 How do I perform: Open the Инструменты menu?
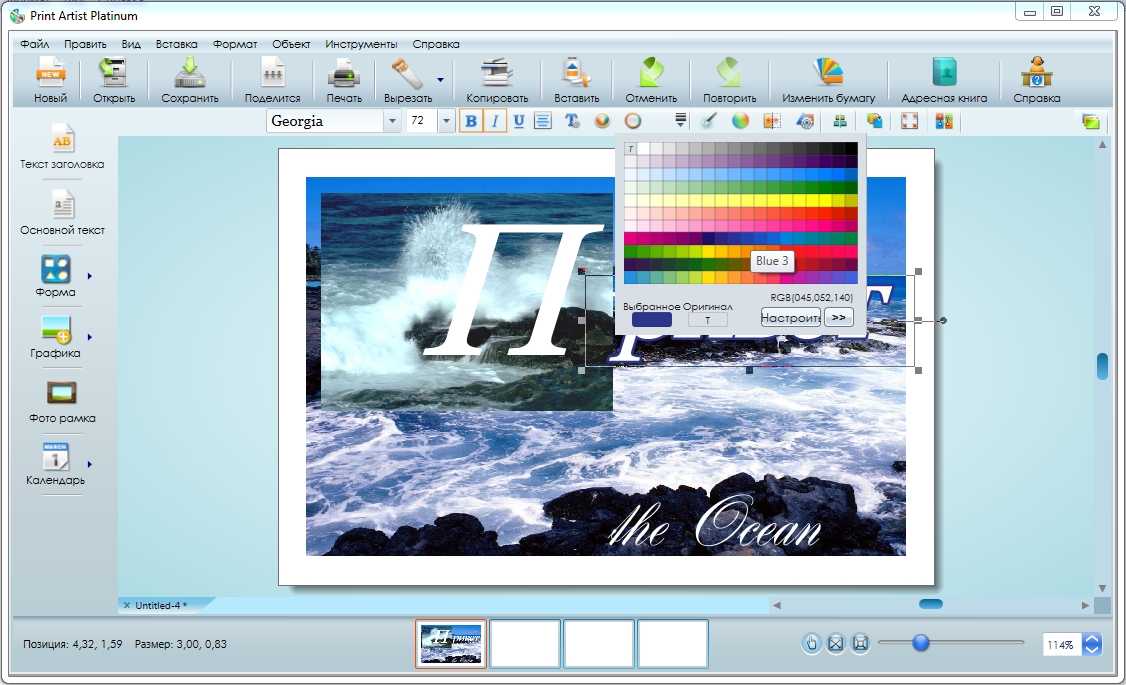click(x=360, y=43)
